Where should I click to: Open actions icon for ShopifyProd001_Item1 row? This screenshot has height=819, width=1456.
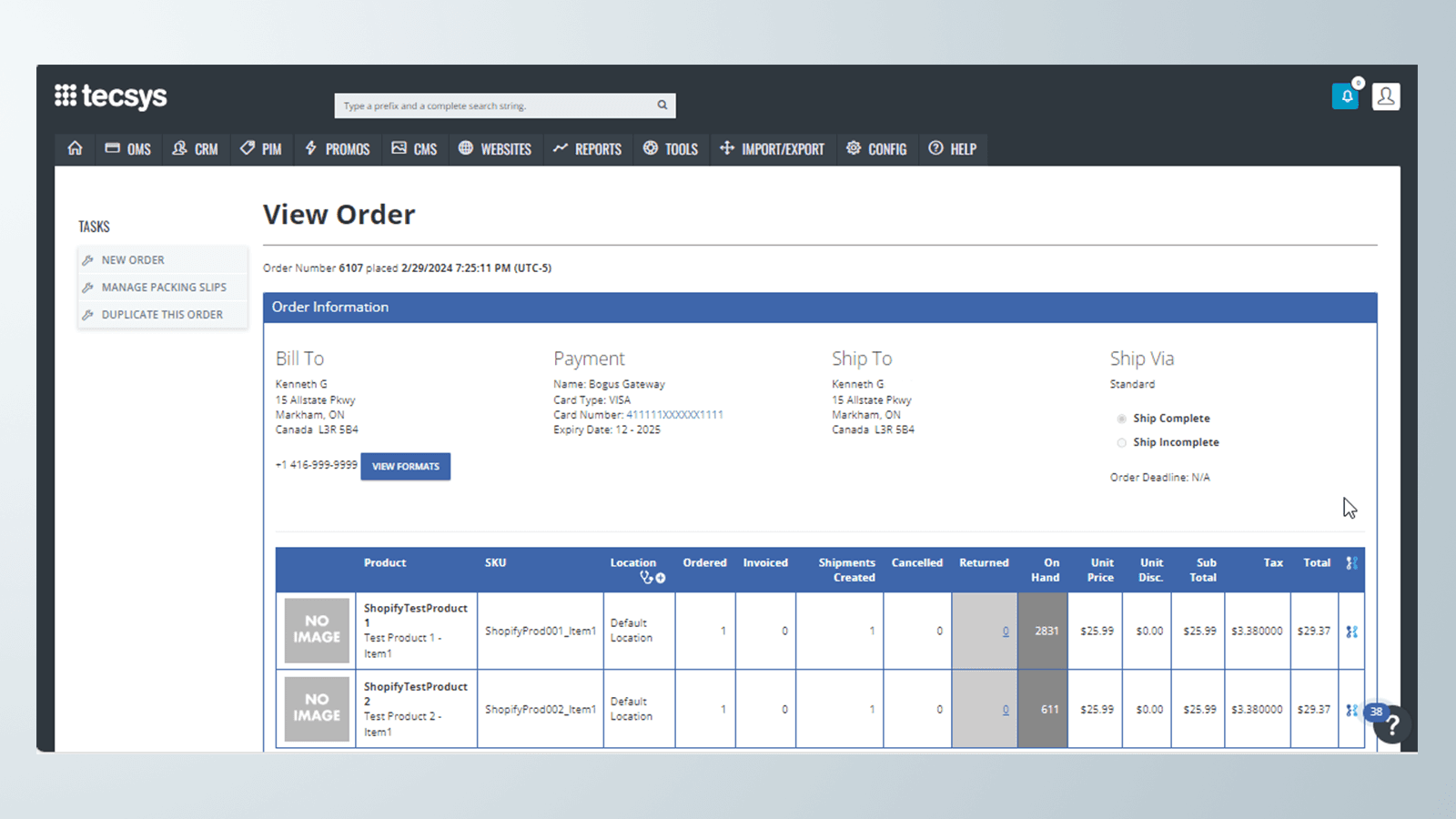[1351, 632]
